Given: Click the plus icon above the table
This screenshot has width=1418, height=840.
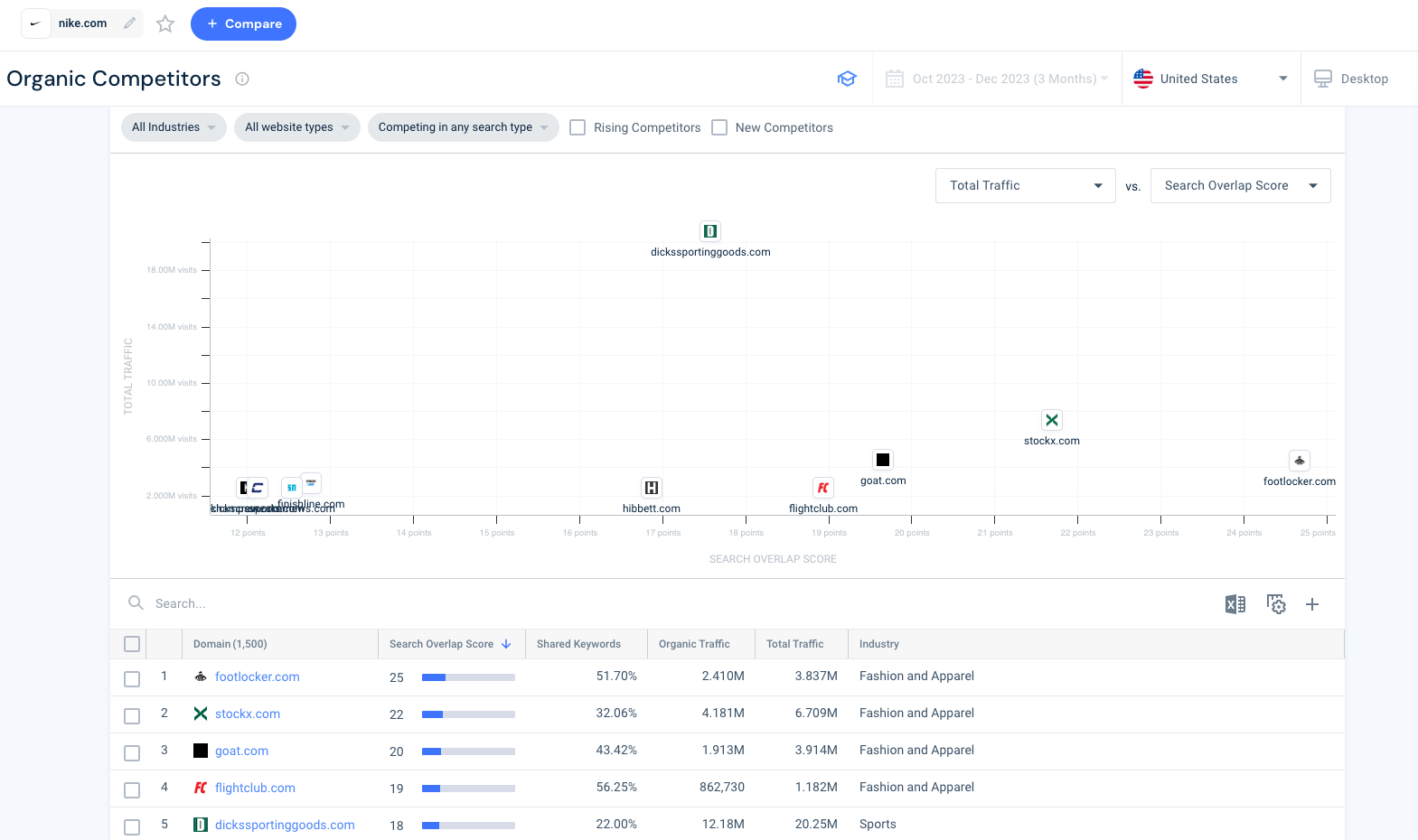Looking at the screenshot, I should pyautogui.click(x=1312, y=604).
